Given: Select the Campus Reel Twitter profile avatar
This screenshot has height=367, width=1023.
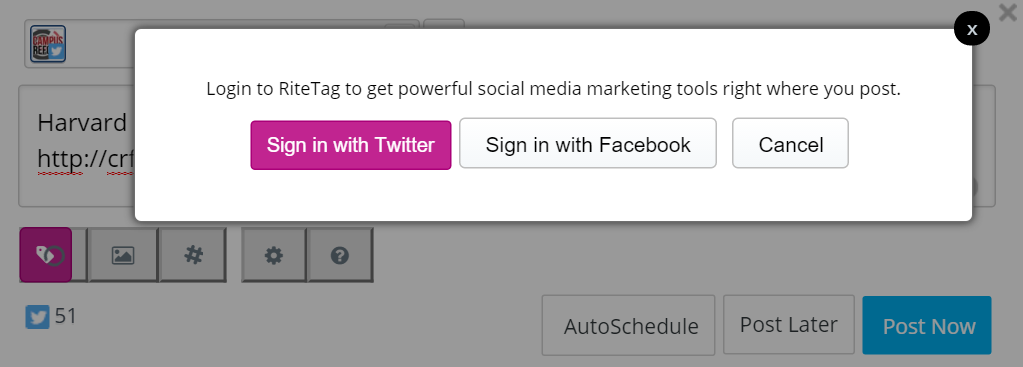Looking at the screenshot, I should [48, 44].
